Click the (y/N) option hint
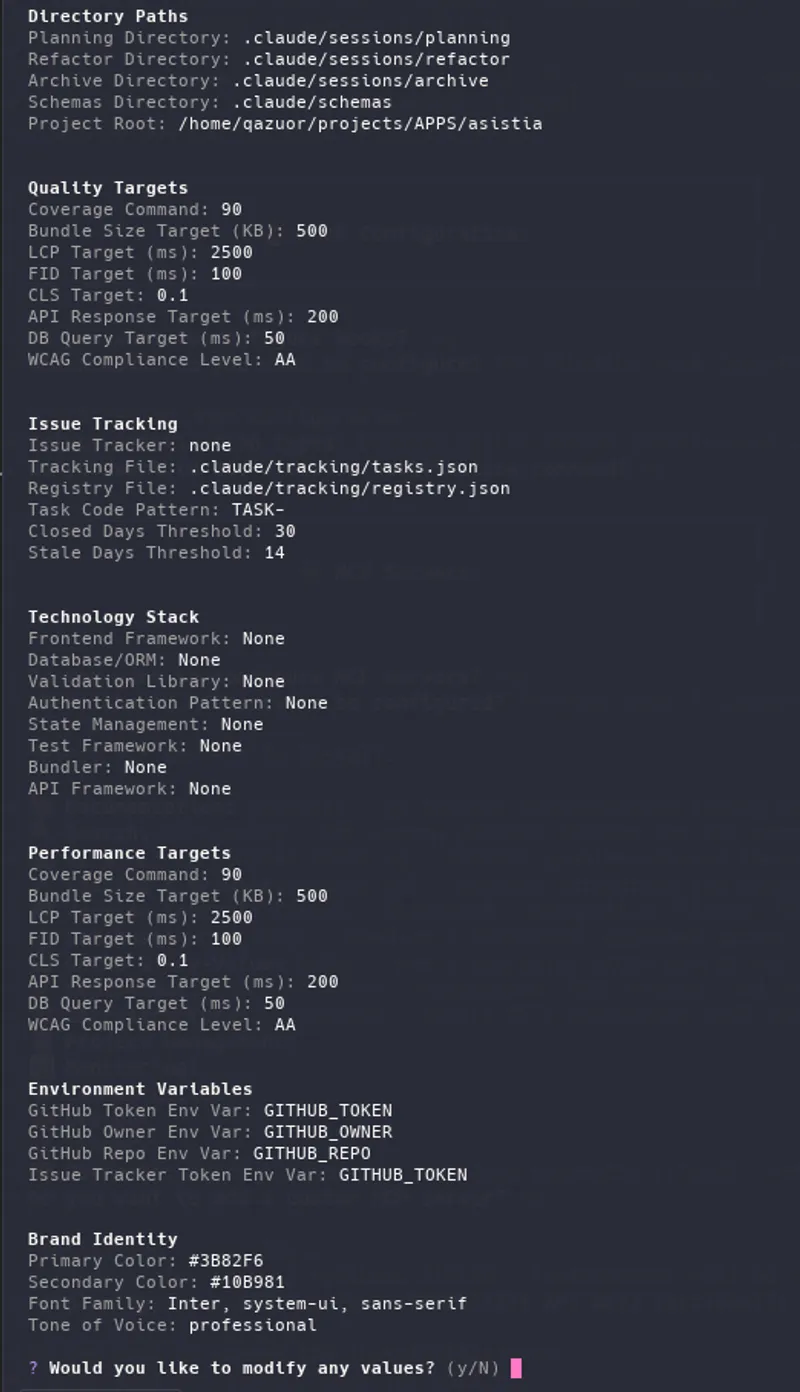Viewport: 800px width, 1392px height. (x=472, y=1368)
